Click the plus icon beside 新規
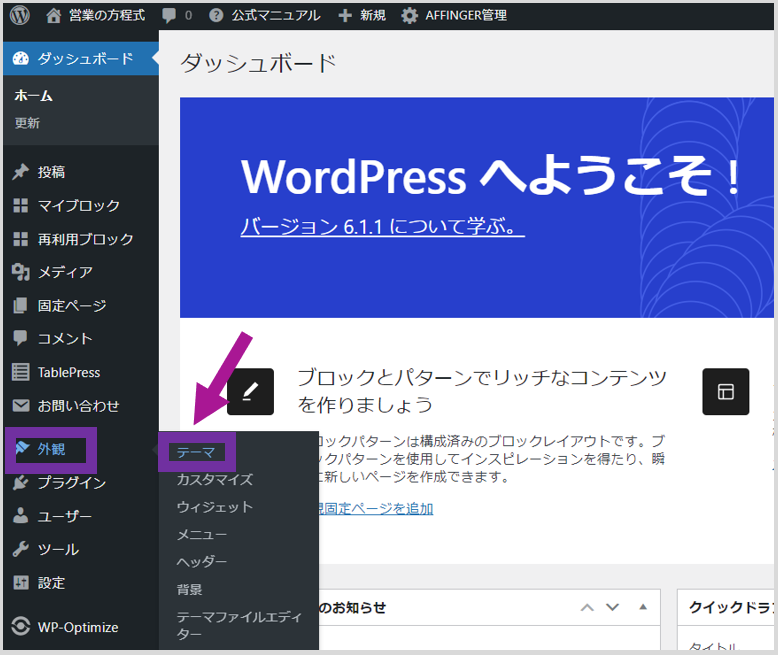The height and width of the screenshot is (655, 778). pyautogui.click(x=345, y=16)
